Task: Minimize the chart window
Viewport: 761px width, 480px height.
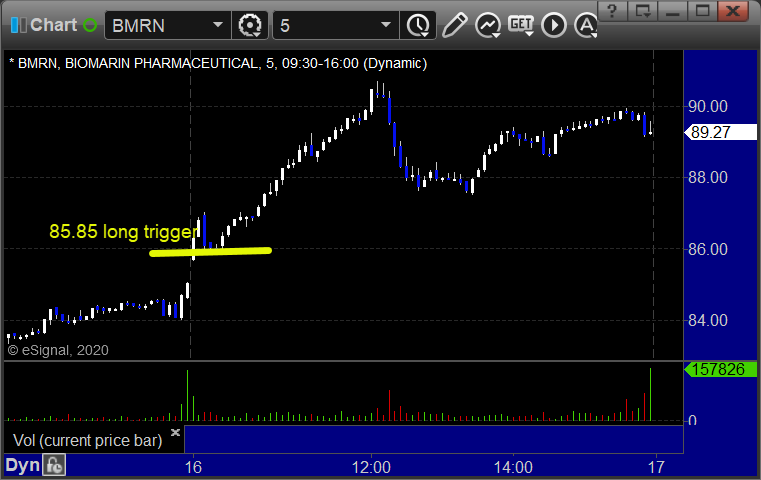Action: pos(672,10)
